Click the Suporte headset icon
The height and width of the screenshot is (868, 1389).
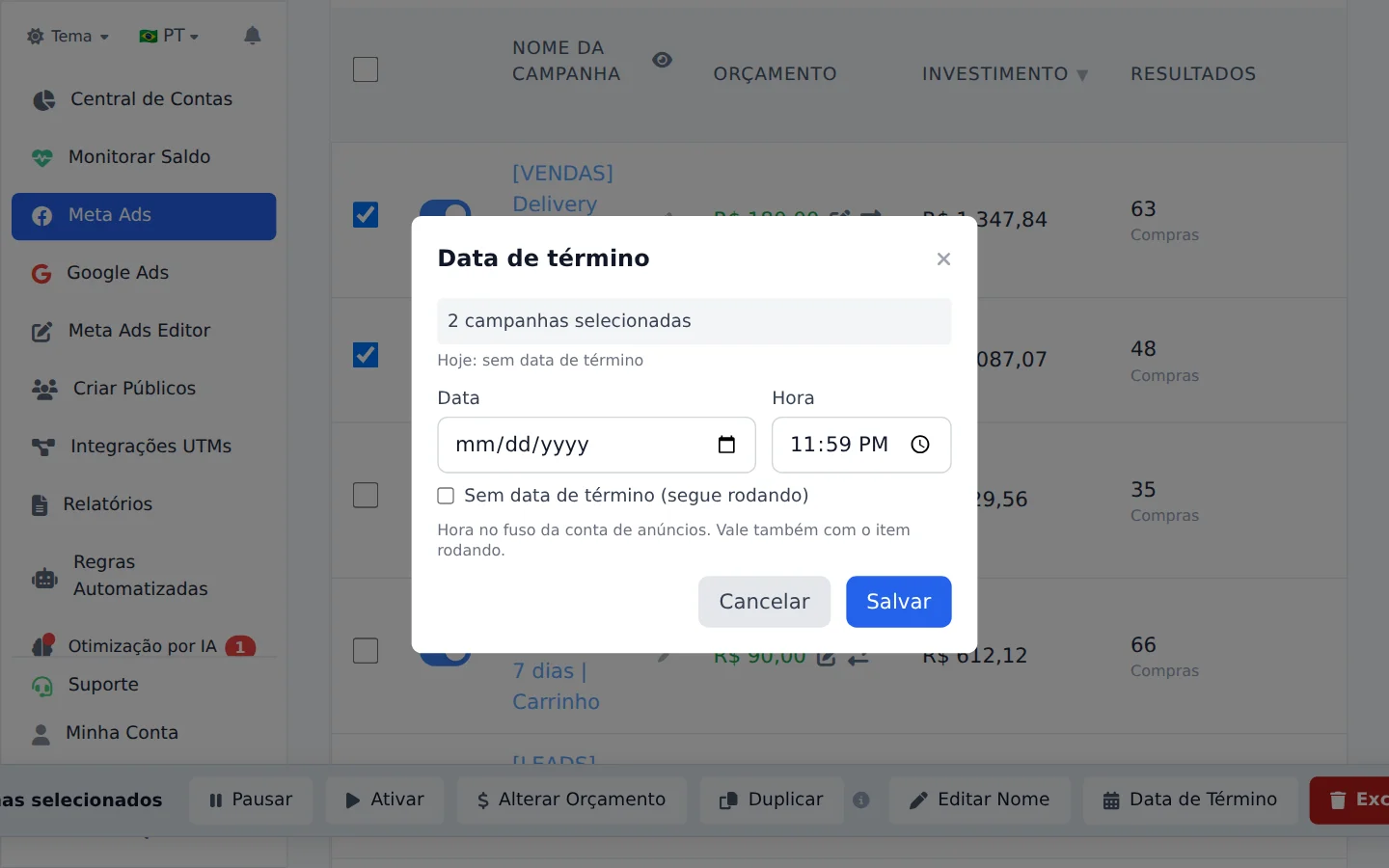[41, 686]
